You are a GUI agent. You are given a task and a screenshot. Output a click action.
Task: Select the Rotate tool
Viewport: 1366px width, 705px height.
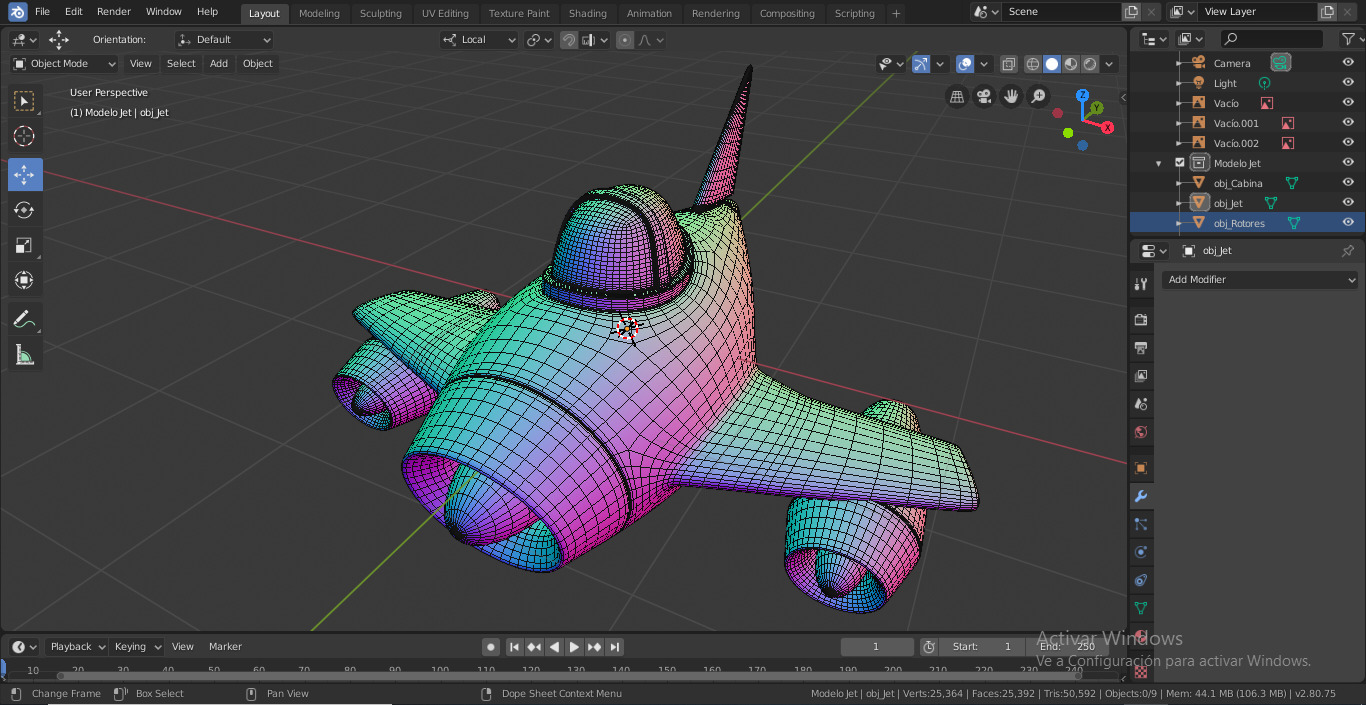click(25, 210)
